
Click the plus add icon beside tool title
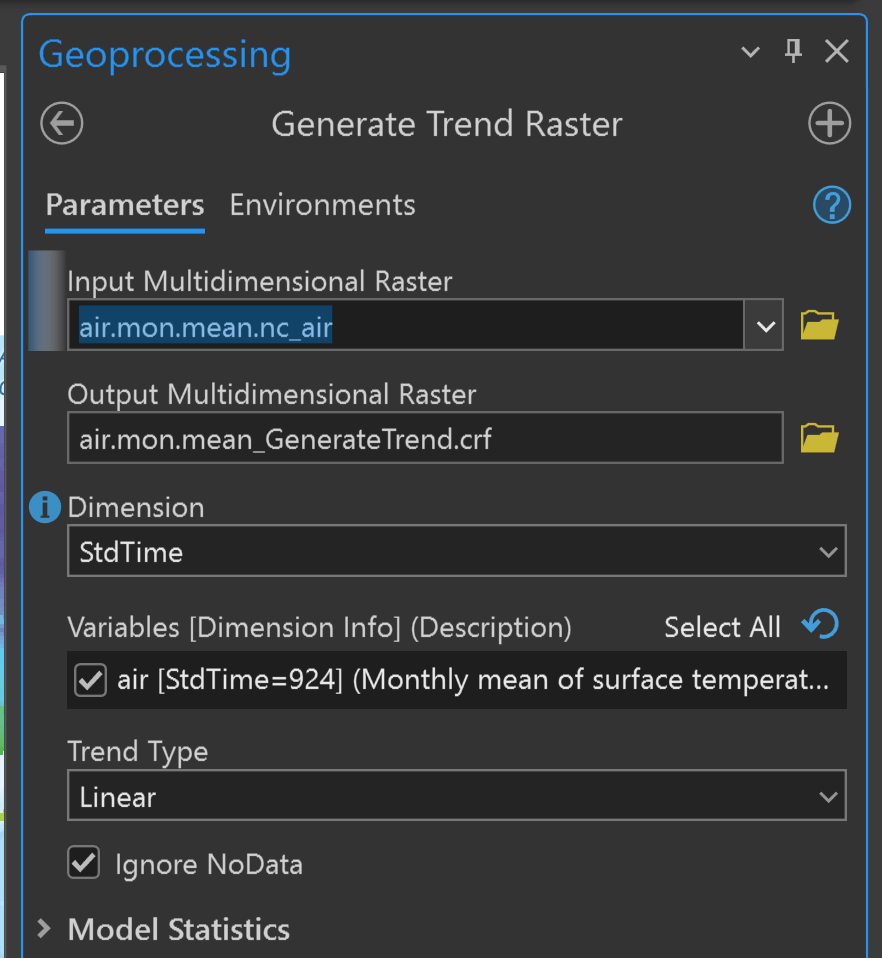coord(829,124)
